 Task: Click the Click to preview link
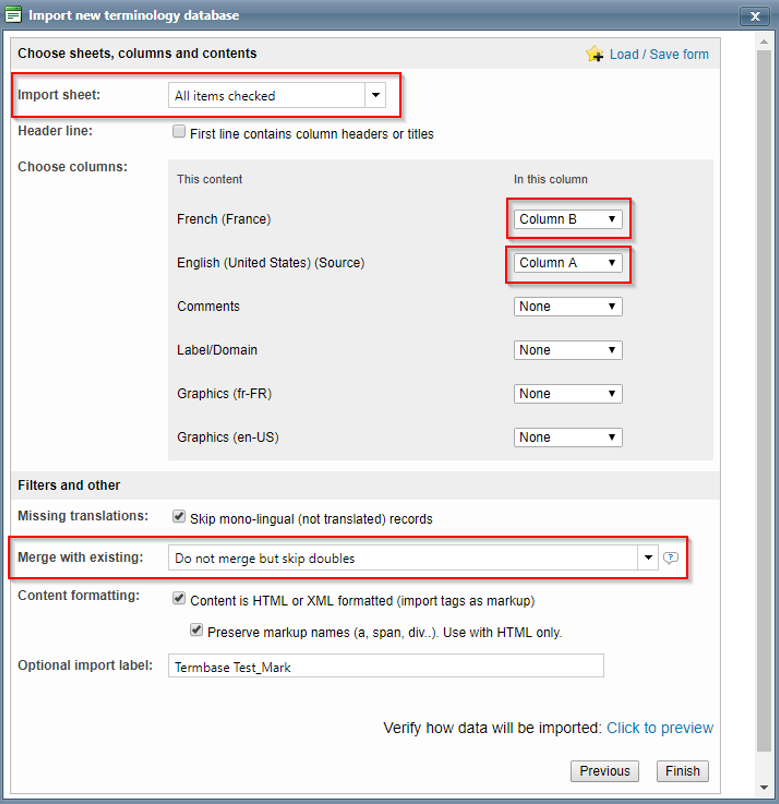(660, 728)
